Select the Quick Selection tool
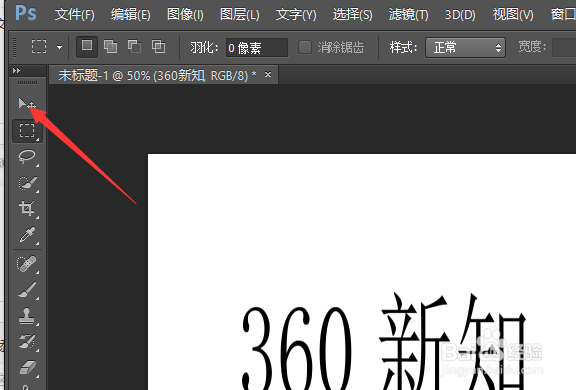This screenshot has height=390, width=576. pos(27,183)
